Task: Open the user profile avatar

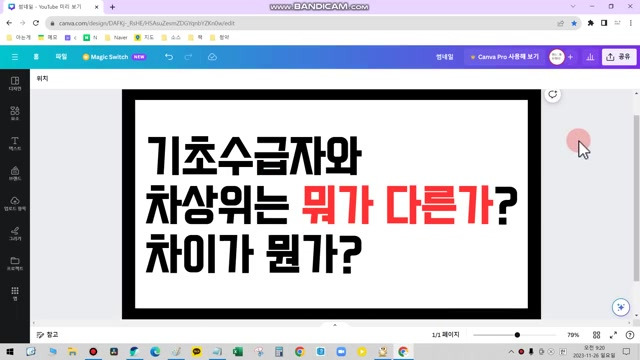Action: (x=557, y=57)
